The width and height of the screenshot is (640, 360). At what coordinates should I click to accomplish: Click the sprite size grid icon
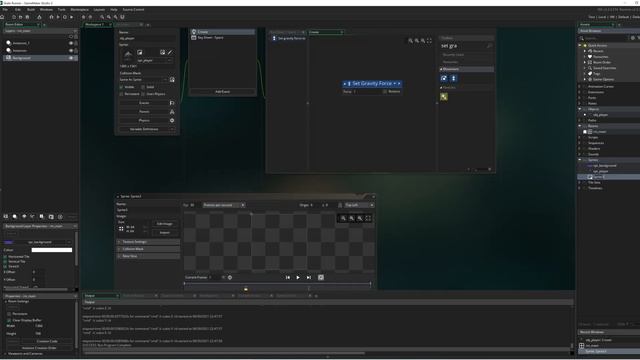click(x=121, y=229)
